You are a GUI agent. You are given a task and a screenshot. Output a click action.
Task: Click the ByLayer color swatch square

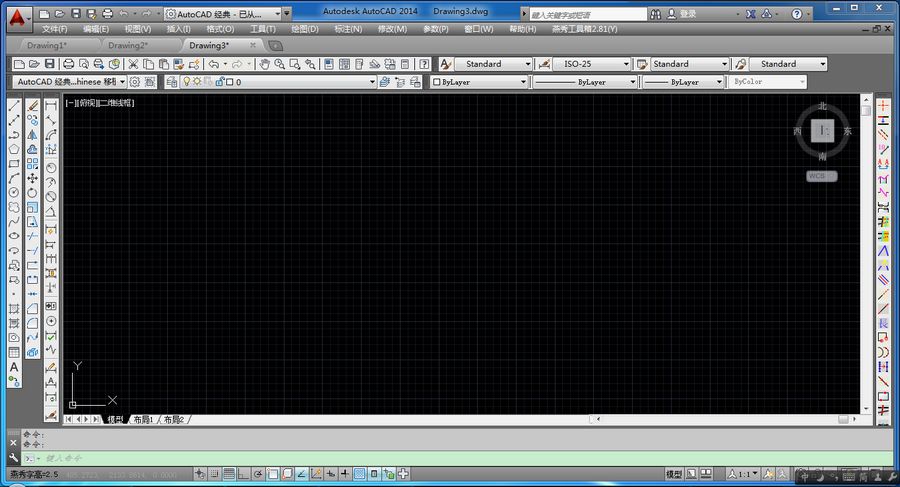pyautogui.click(x=436, y=82)
